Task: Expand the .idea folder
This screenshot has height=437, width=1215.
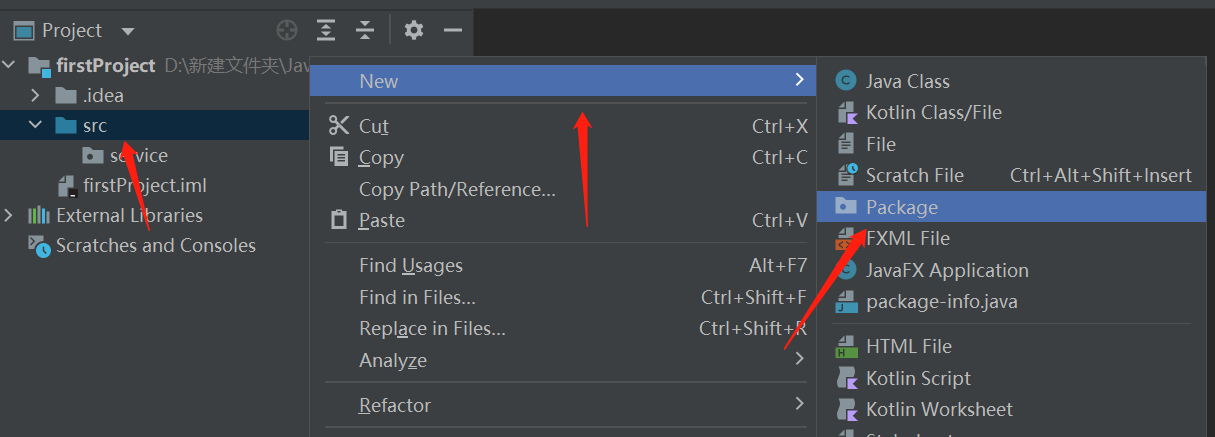Action: tap(36, 96)
